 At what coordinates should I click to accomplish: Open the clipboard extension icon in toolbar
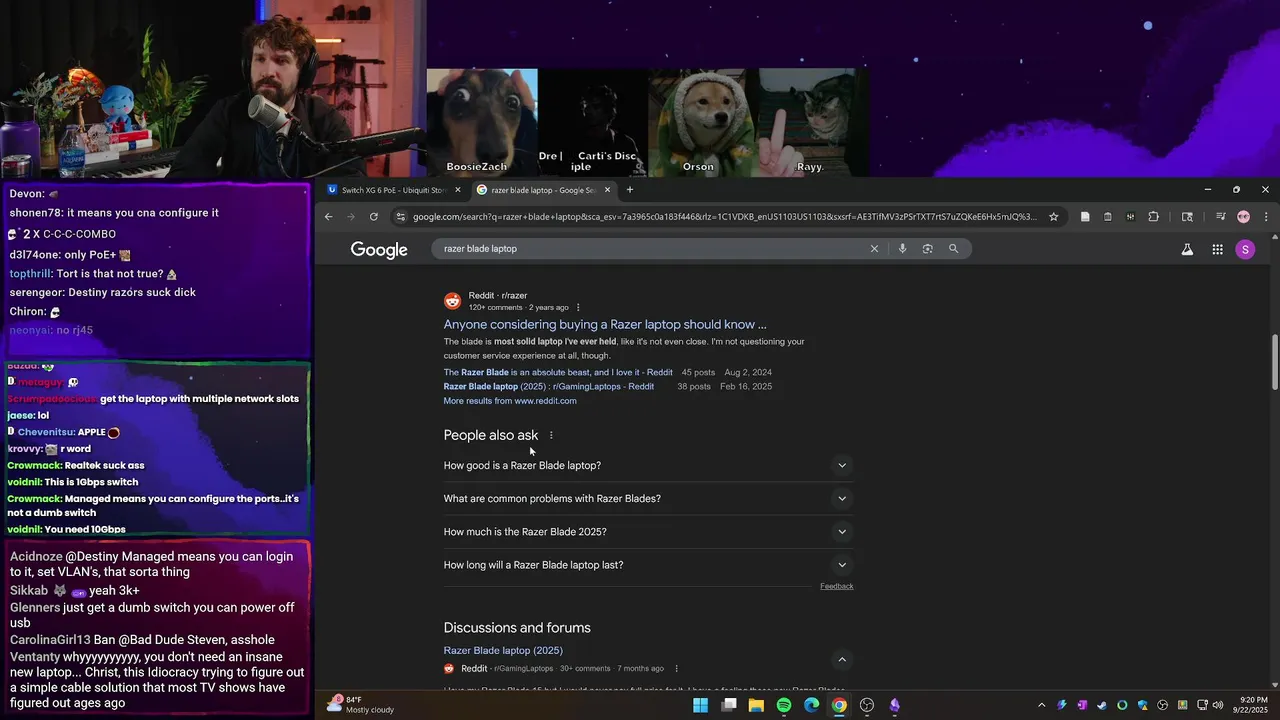1108,217
